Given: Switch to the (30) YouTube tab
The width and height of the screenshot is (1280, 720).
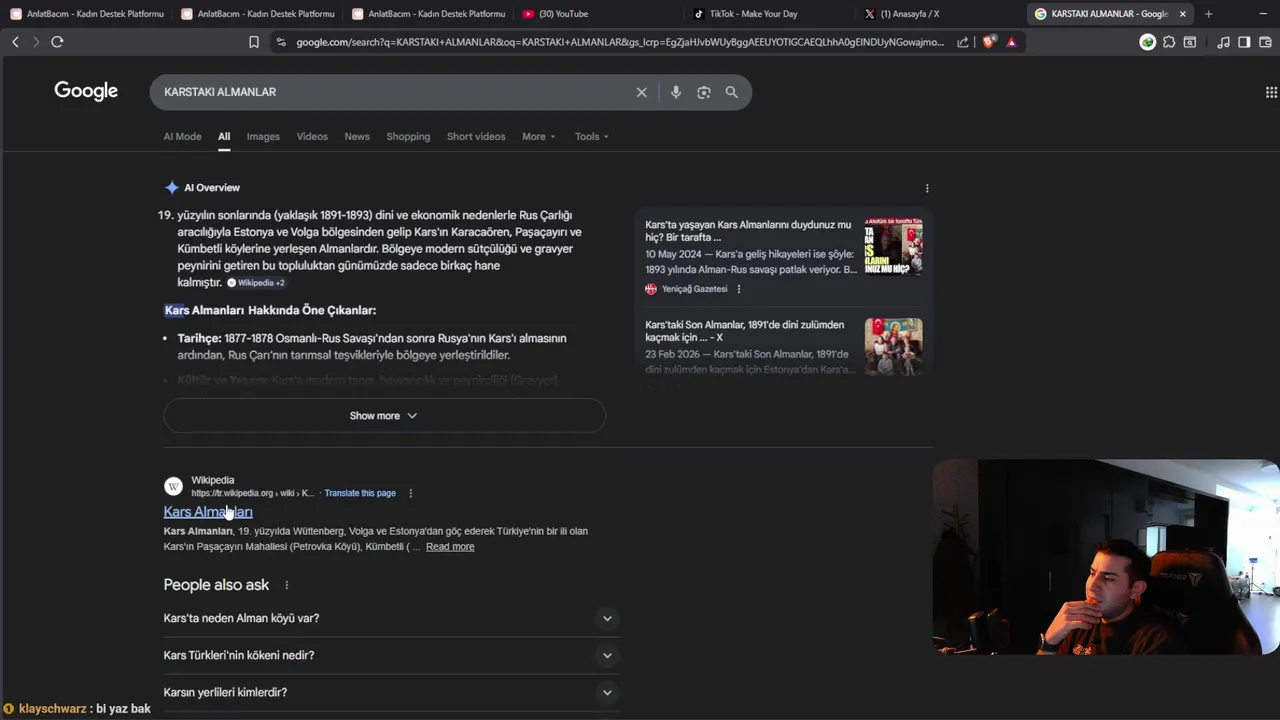Looking at the screenshot, I should pyautogui.click(x=600, y=14).
